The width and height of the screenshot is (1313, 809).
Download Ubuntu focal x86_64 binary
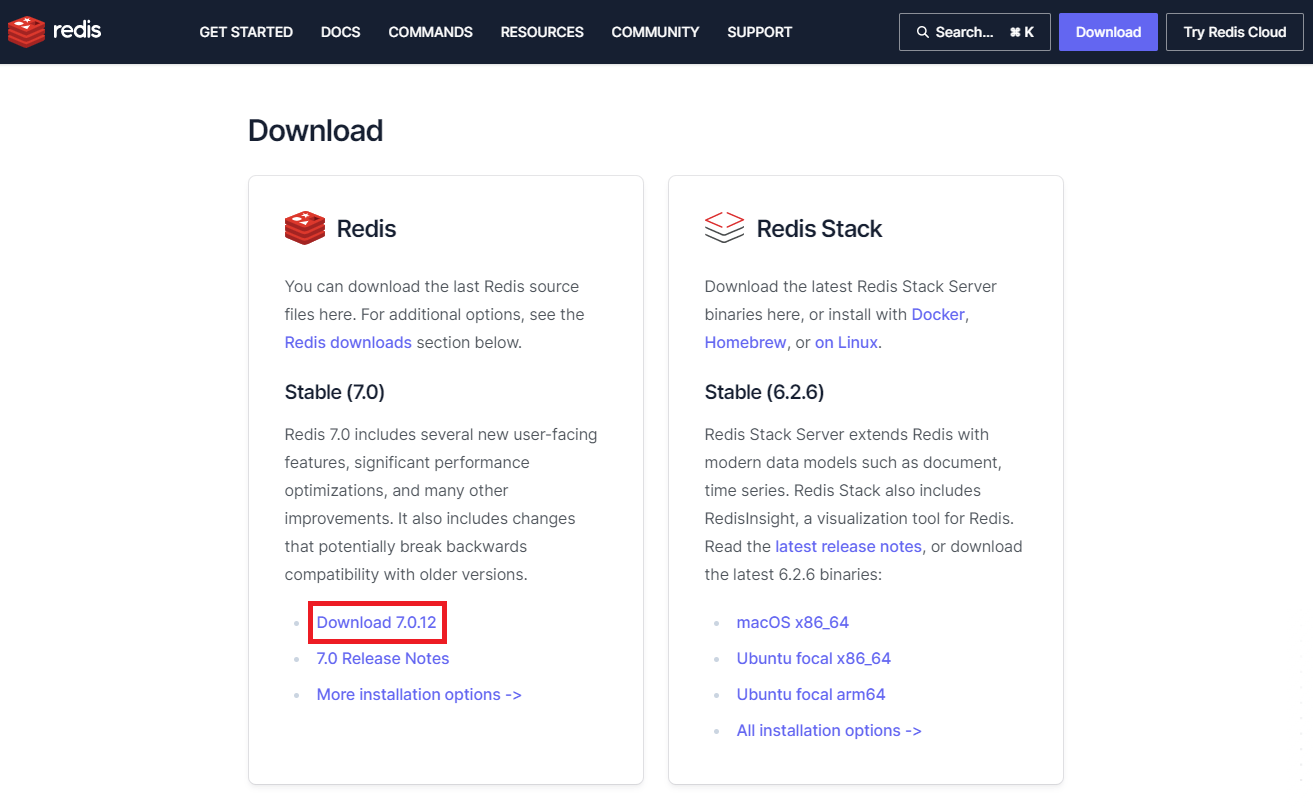(814, 658)
